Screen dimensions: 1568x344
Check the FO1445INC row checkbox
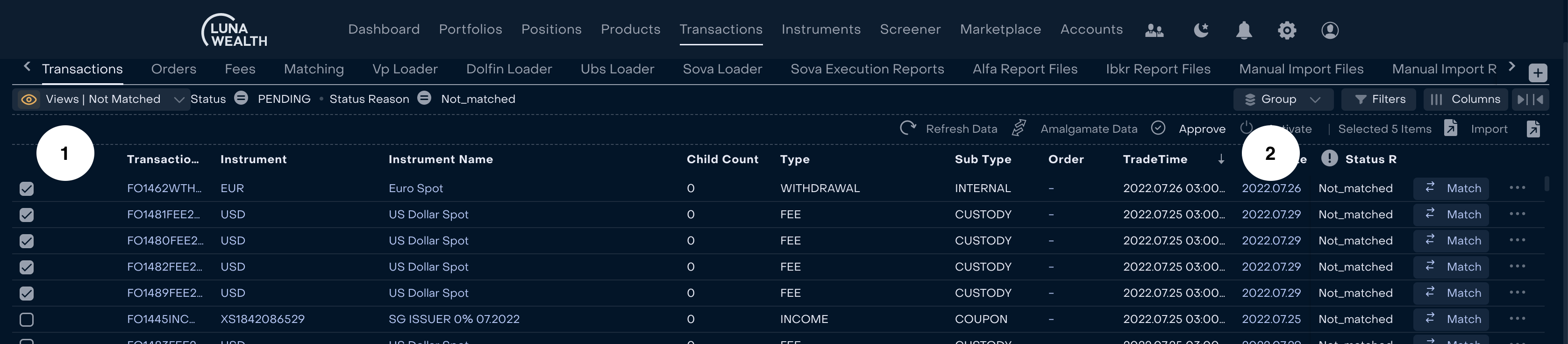point(27,320)
